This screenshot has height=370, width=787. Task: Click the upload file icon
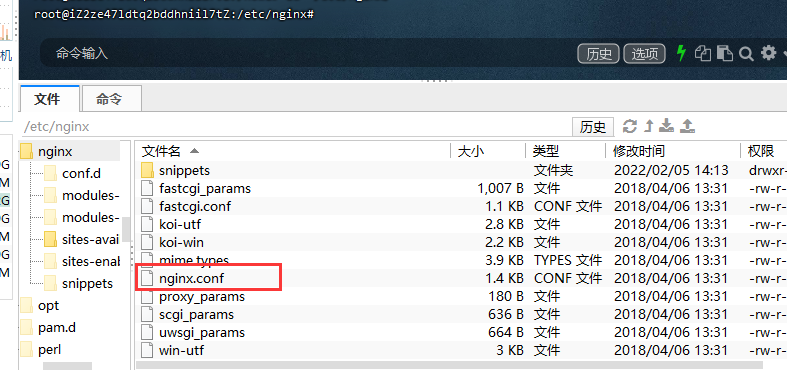point(688,126)
